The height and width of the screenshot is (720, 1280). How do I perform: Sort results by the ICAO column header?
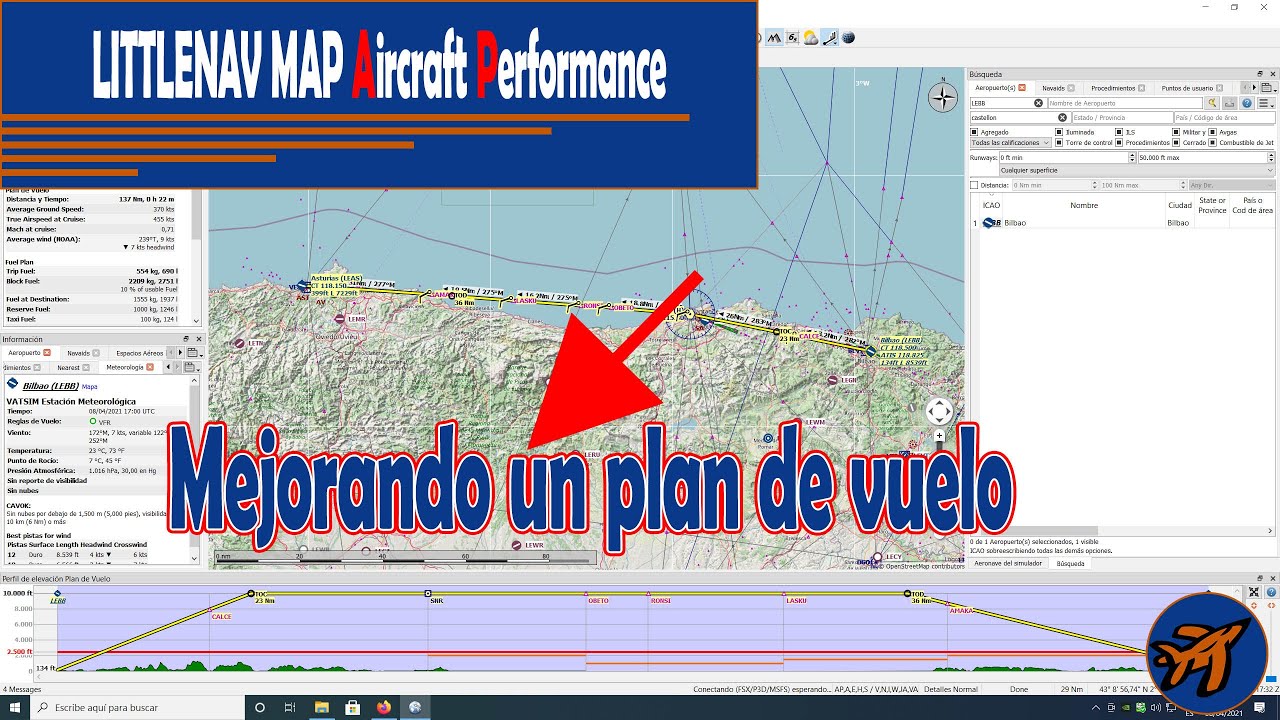point(991,205)
